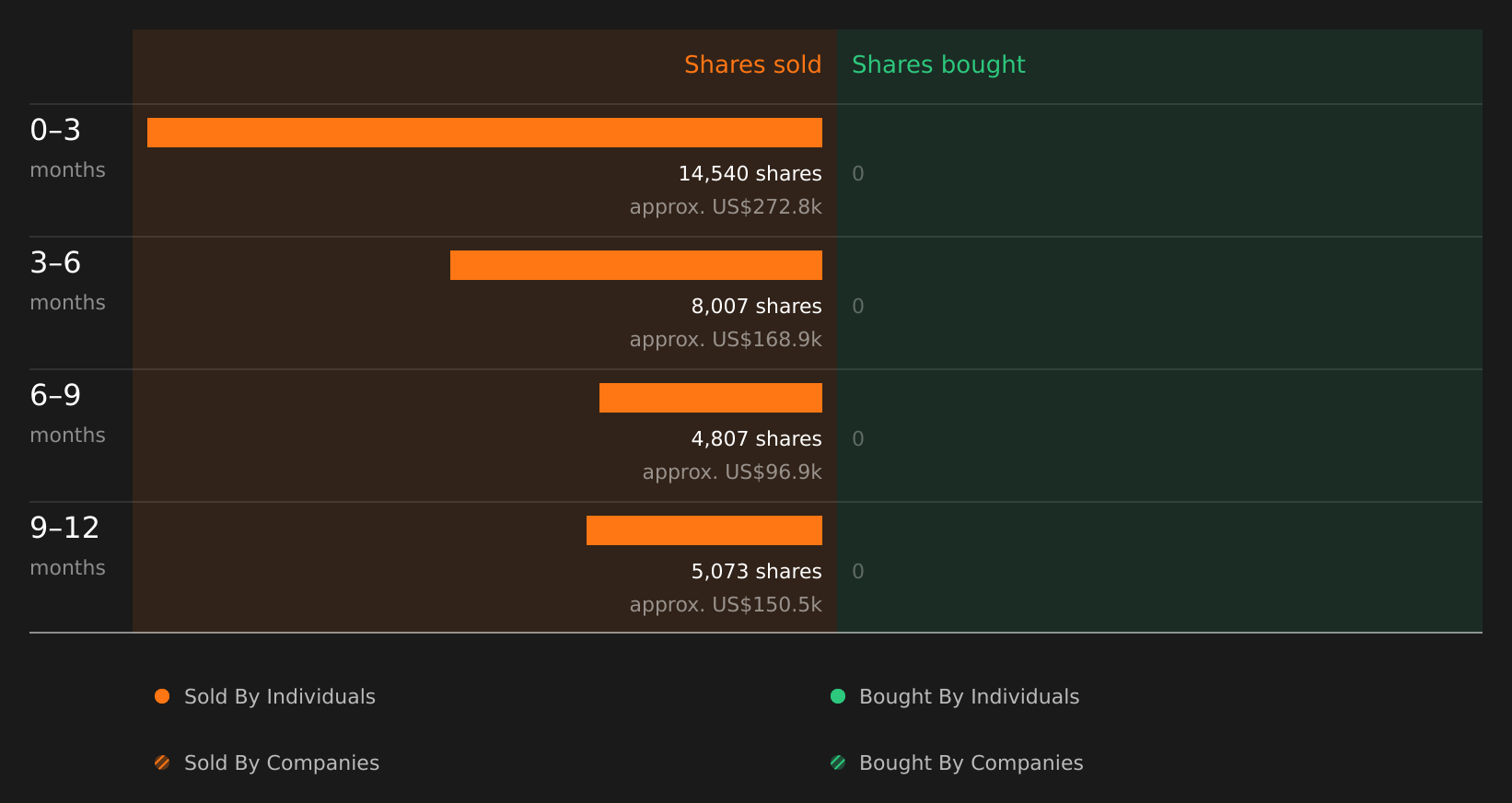
Task: Select the Sold By Individuals legend label
Action: click(x=280, y=697)
